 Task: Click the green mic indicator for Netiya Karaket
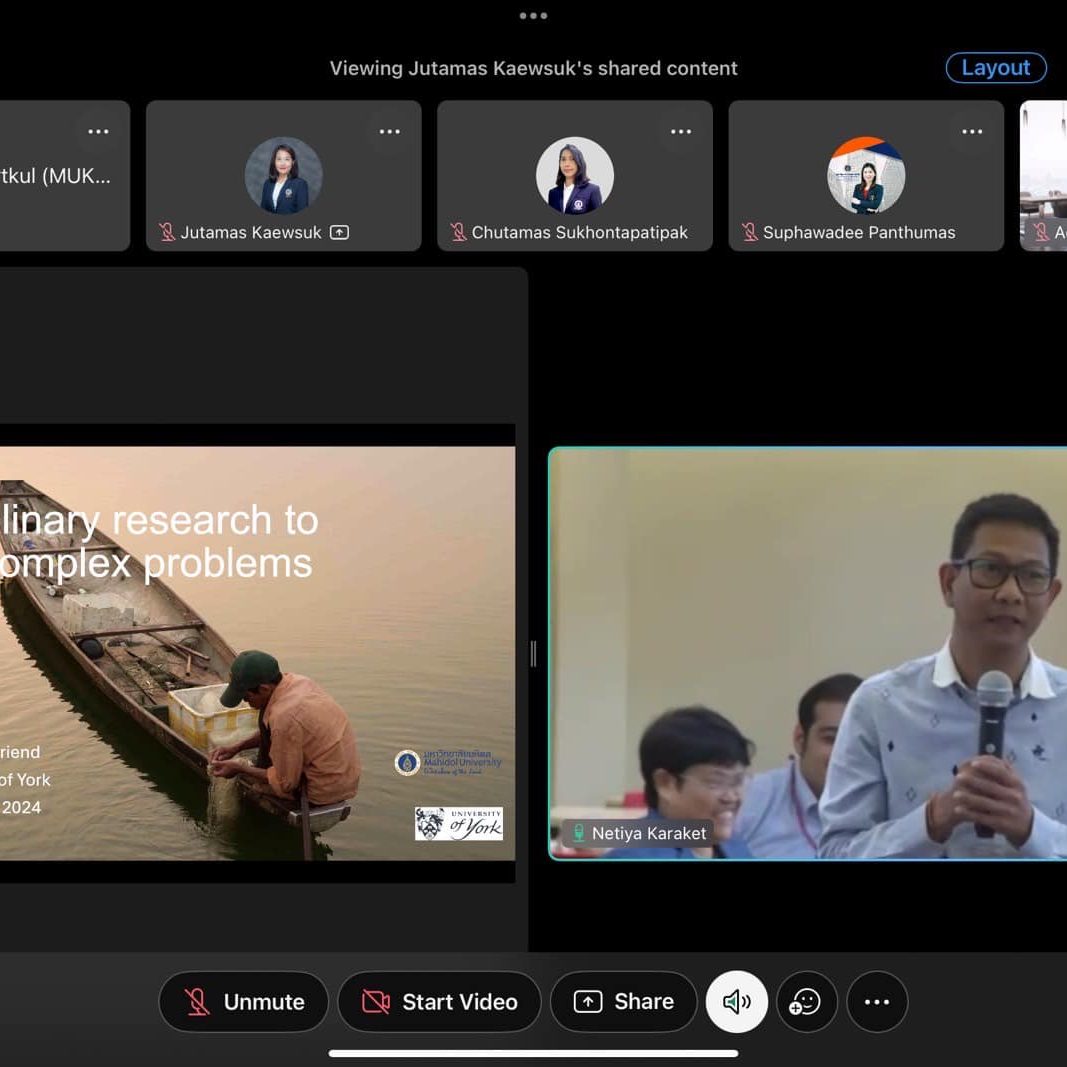coord(578,833)
